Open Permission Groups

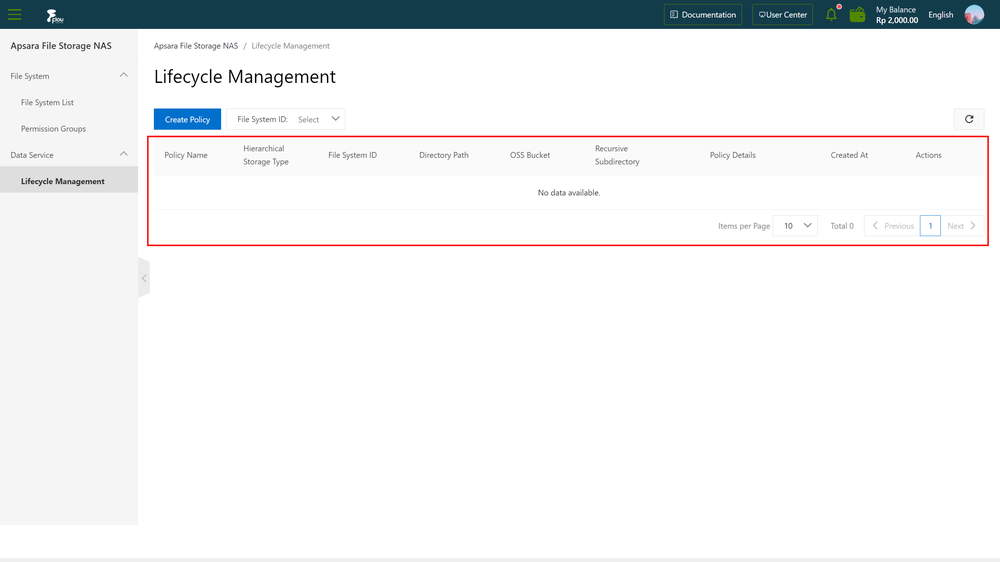coord(54,129)
